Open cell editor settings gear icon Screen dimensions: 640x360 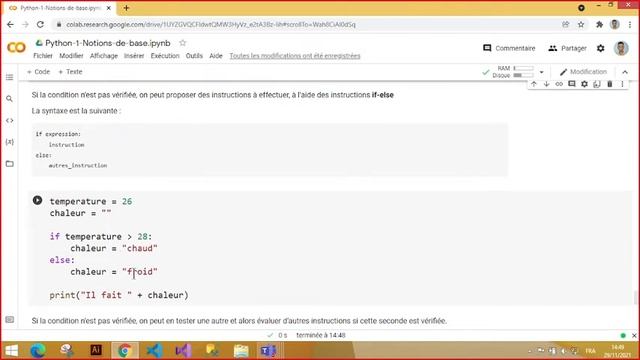[x=584, y=84]
